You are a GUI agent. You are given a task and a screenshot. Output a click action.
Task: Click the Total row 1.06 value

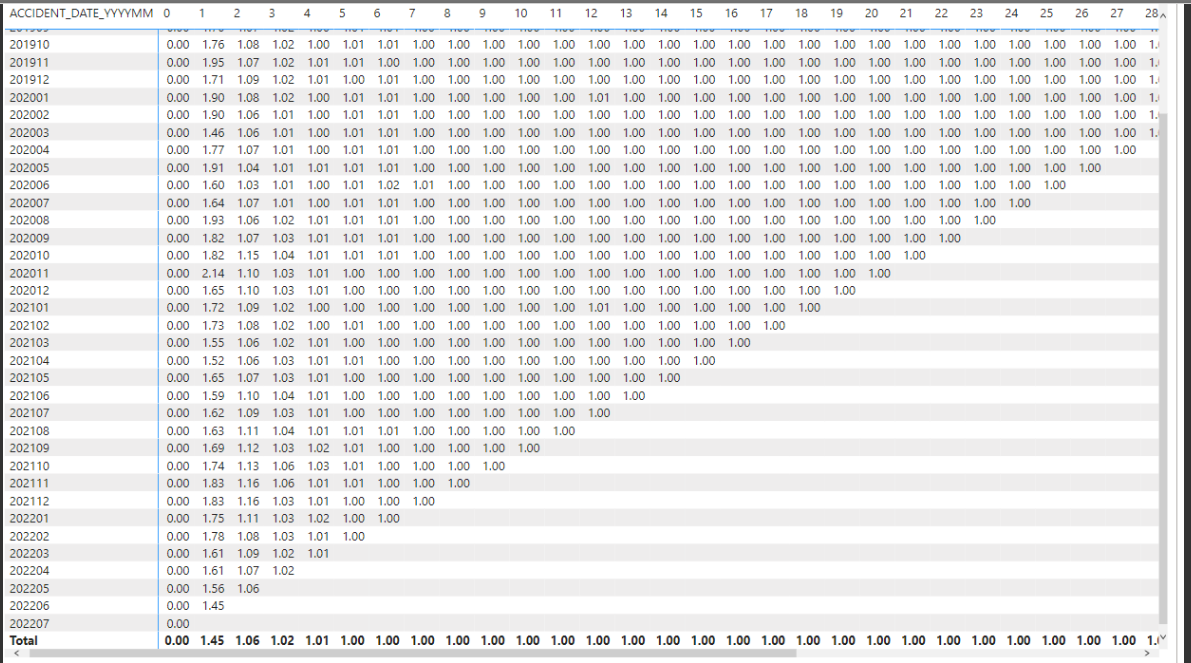click(248, 640)
